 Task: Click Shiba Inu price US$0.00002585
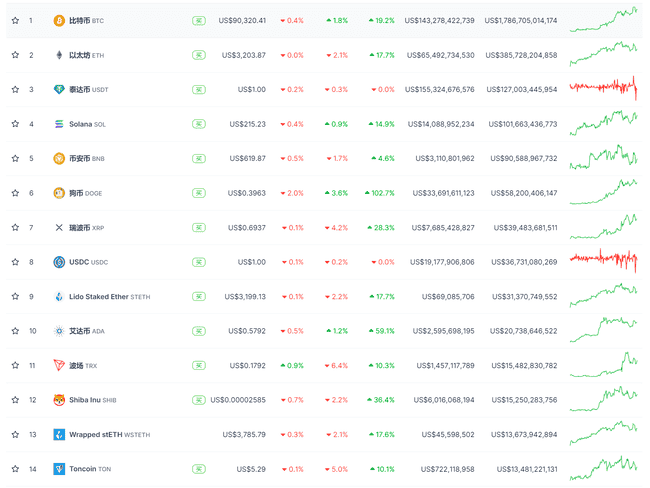(238, 400)
